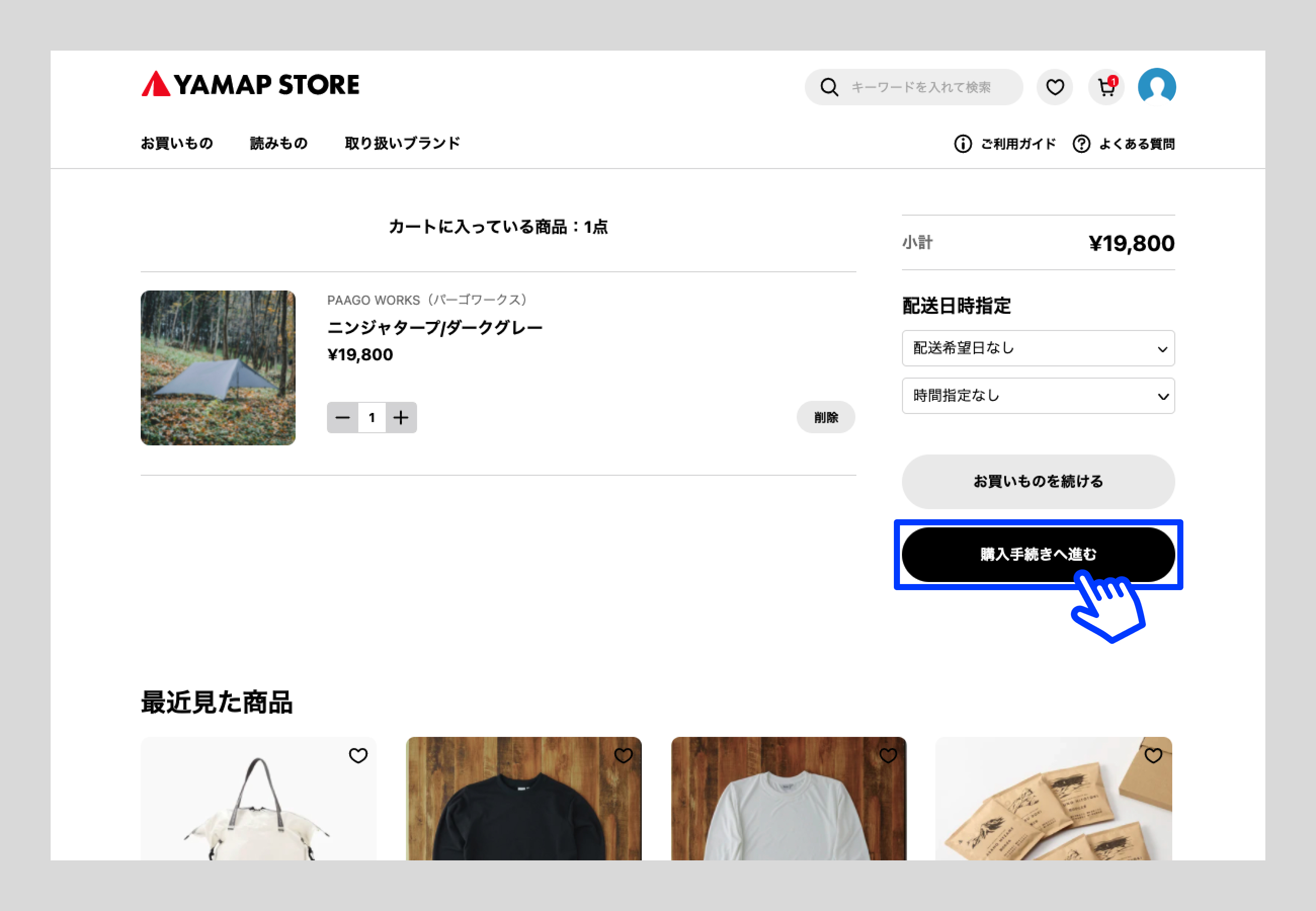
Task: Open the お買いもの menu
Action: coord(177,143)
